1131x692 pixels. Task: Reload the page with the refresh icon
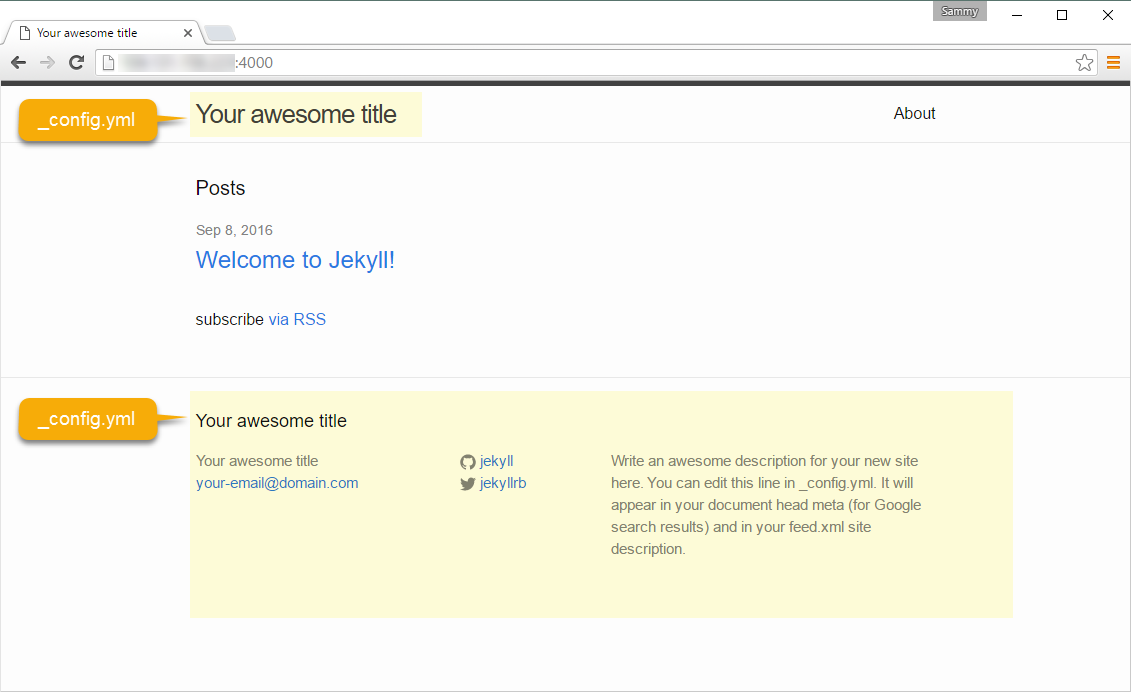click(x=76, y=63)
